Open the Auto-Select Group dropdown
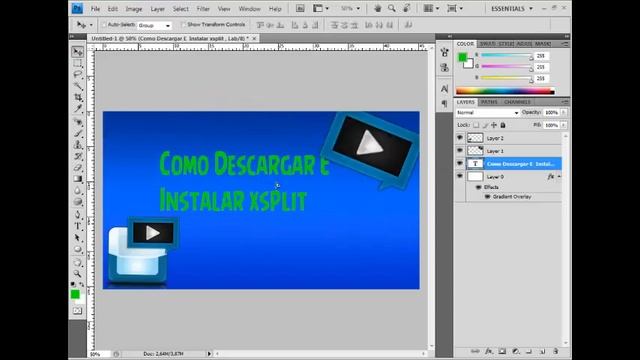The height and width of the screenshot is (360, 640). coord(154,25)
